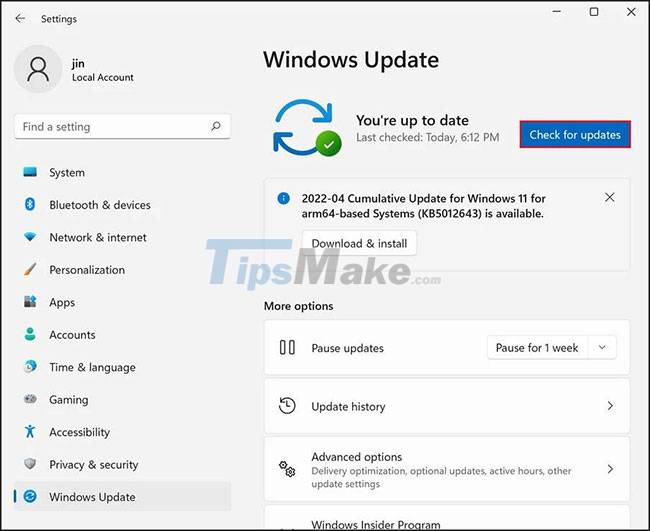Click 'Delivery optimization, optional updates' description
Viewport: 650px width, 531px height.
coord(441,477)
